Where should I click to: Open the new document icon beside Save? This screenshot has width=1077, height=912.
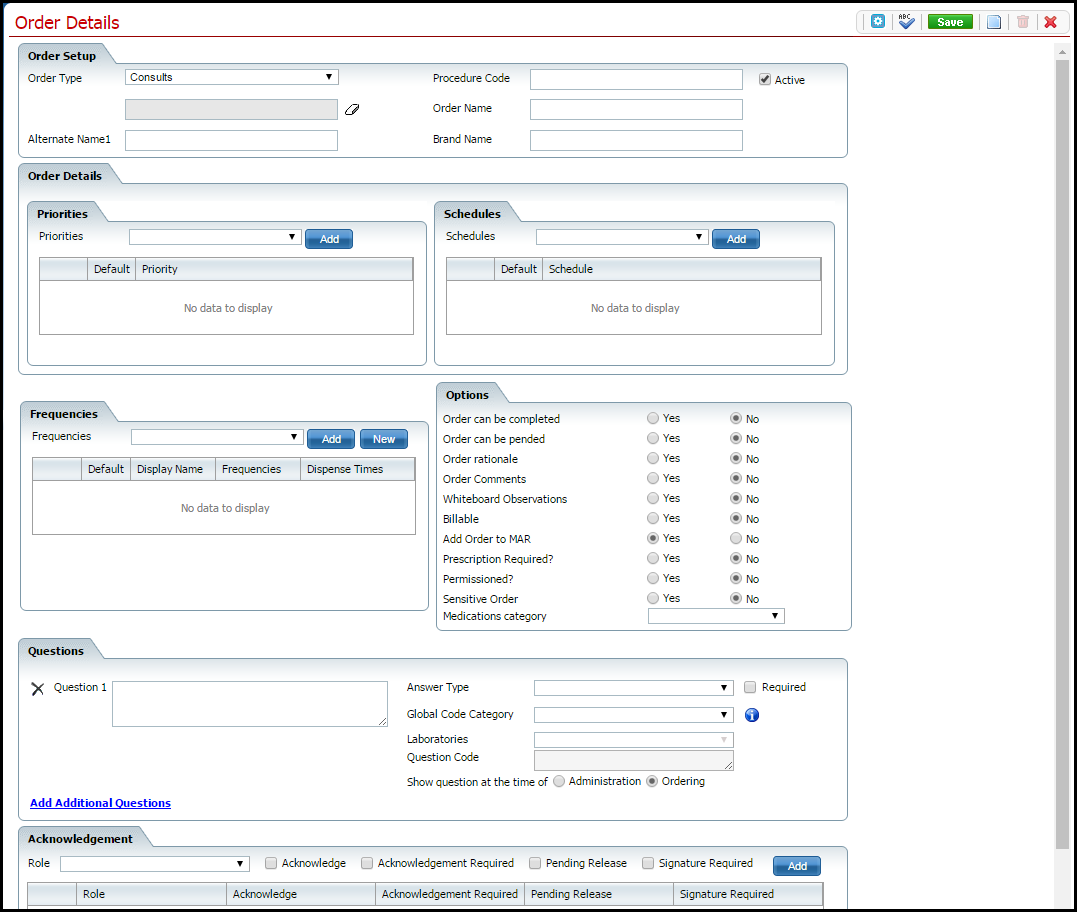coord(993,22)
